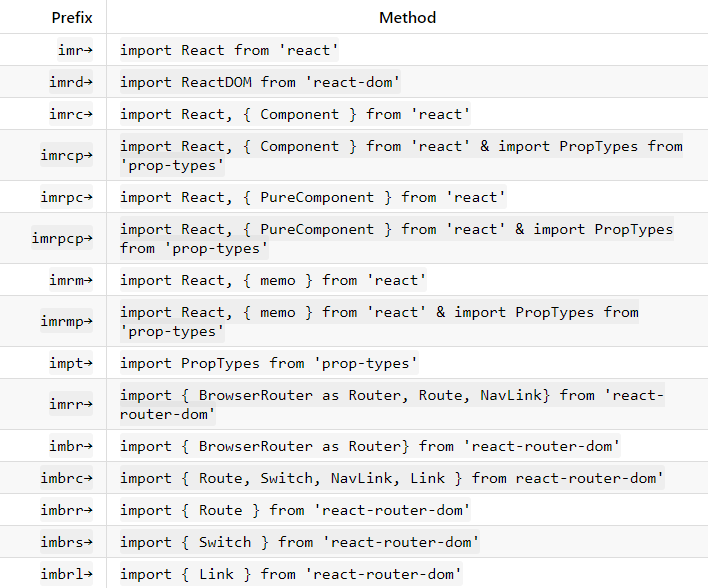708x588 pixels.
Task: Click the imrc→ prefix cell
Action: coord(71,114)
